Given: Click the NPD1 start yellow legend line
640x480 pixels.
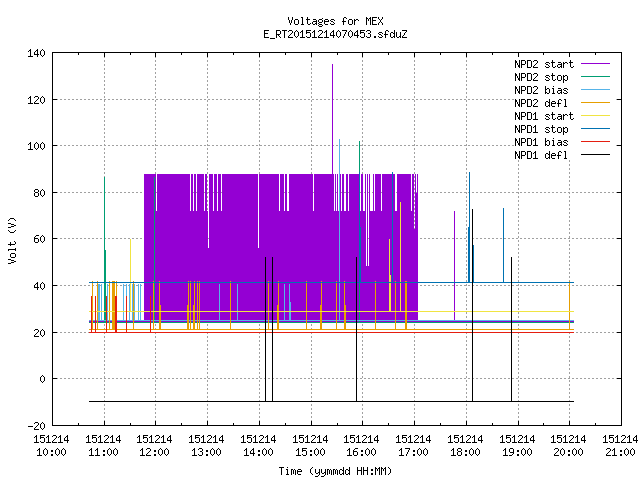Looking at the screenshot, I should point(595,116).
